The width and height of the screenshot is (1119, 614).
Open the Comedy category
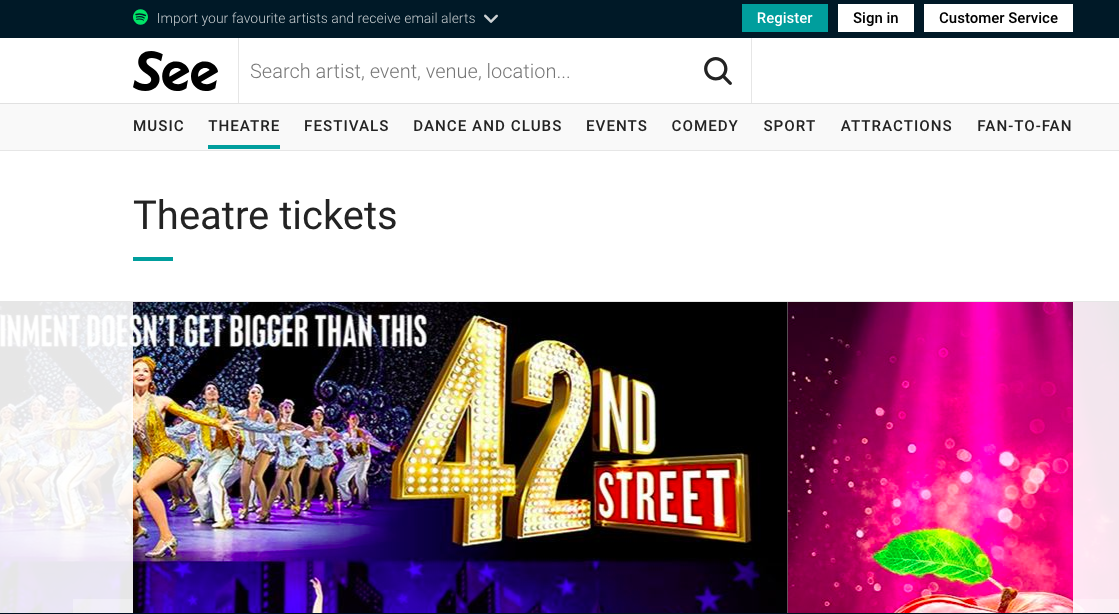tap(705, 126)
